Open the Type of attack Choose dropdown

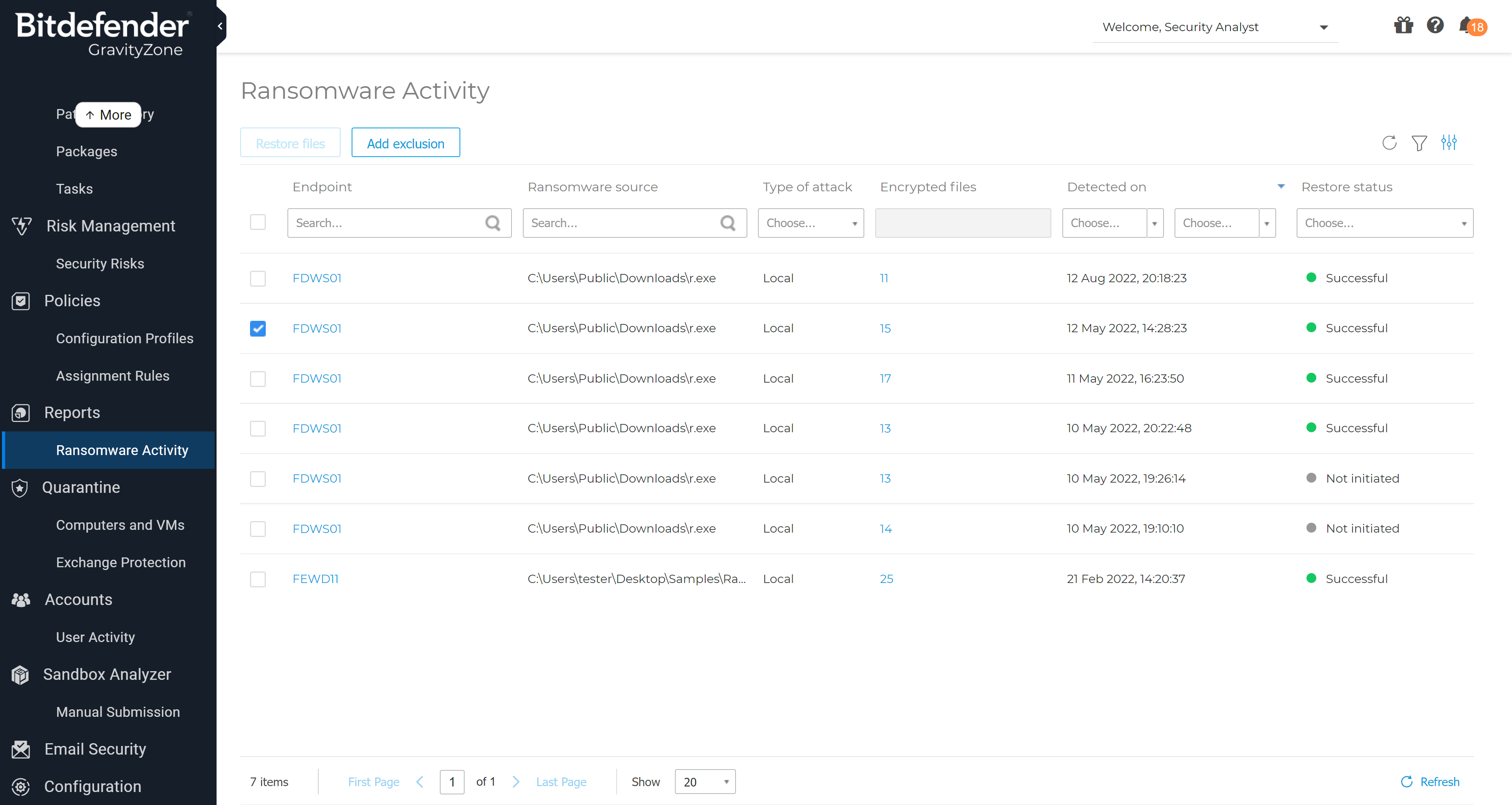[811, 223]
